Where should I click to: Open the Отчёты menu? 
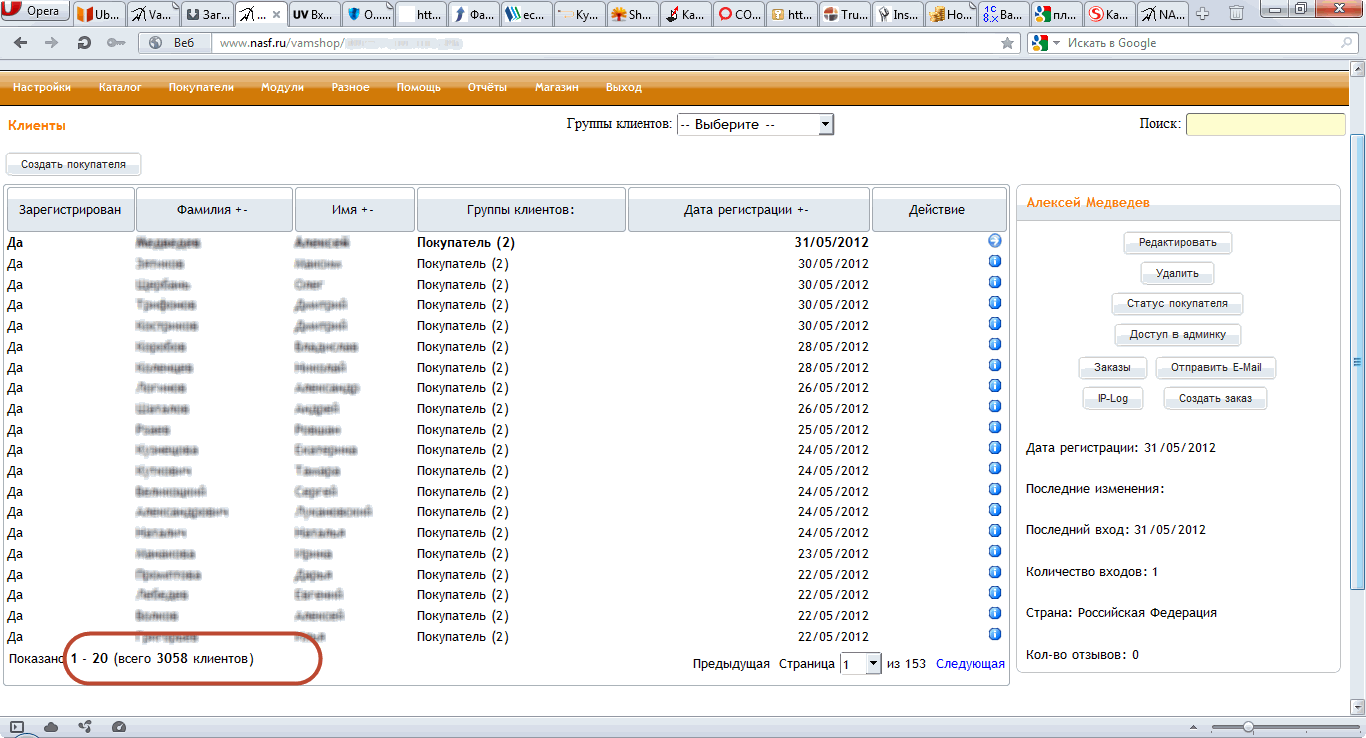487,87
